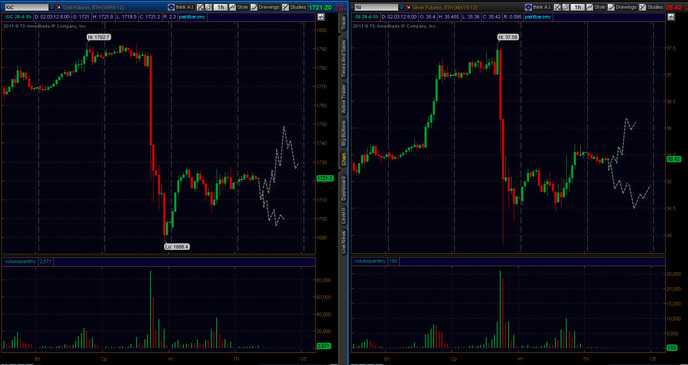Switch to the Active Trader side tab
The width and height of the screenshot is (688, 365).
[x=344, y=100]
